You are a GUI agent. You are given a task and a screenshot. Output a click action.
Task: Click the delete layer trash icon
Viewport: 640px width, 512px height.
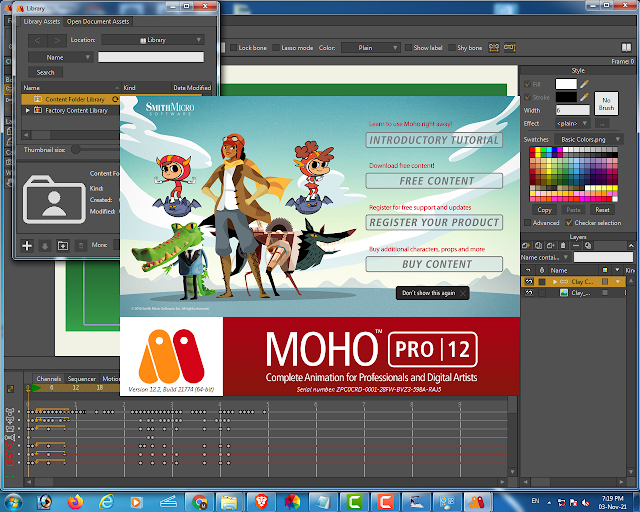pyautogui.click(x=563, y=245)
